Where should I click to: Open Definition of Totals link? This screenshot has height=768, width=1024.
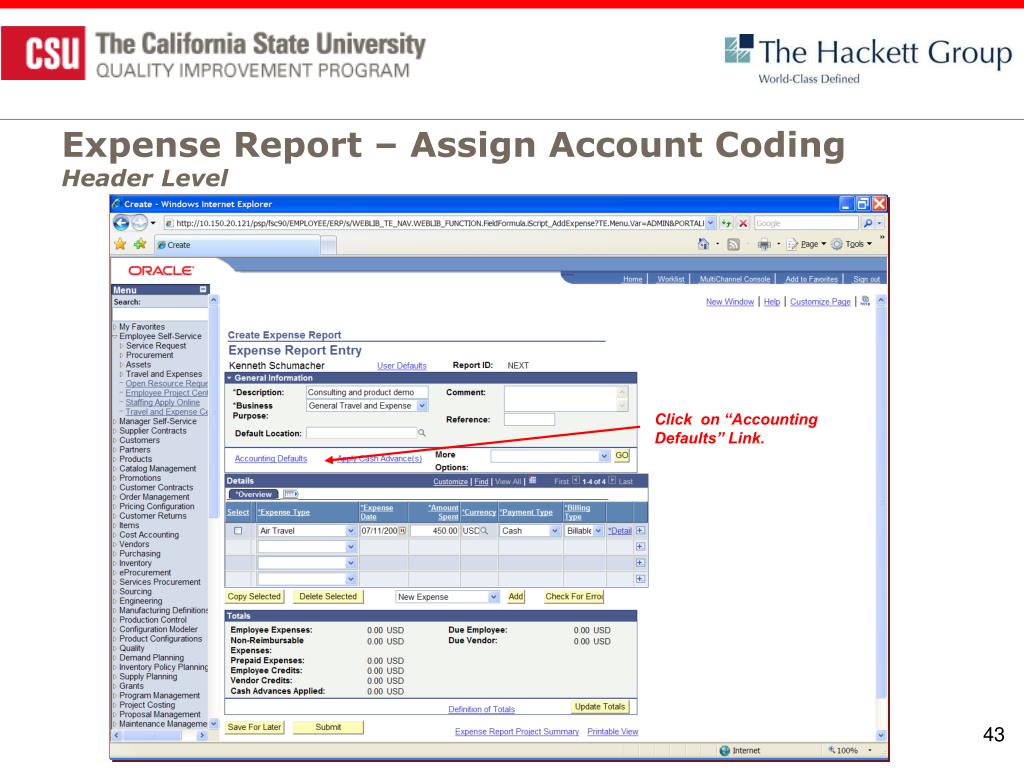pos(481,709)
